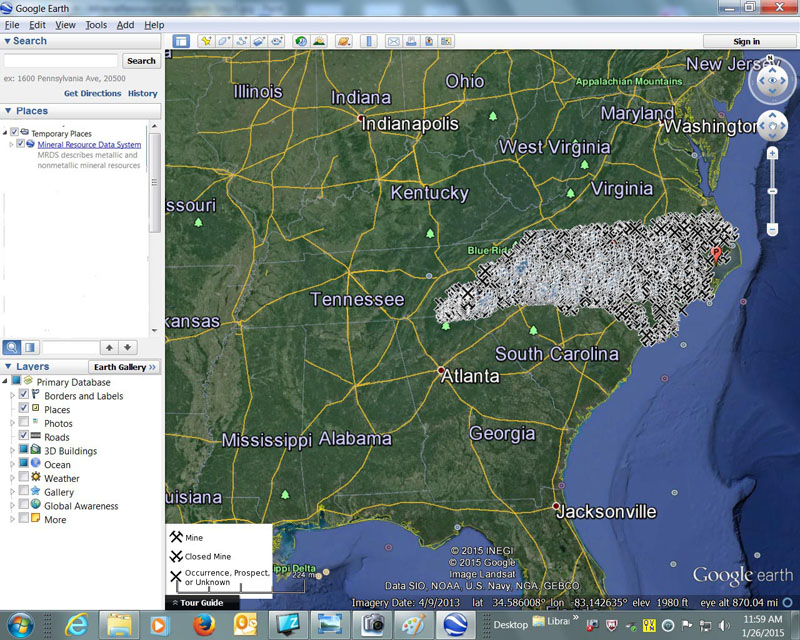Open the Add menu
The width and height of the screenshot is (800, 640).
tap(125, 25)
